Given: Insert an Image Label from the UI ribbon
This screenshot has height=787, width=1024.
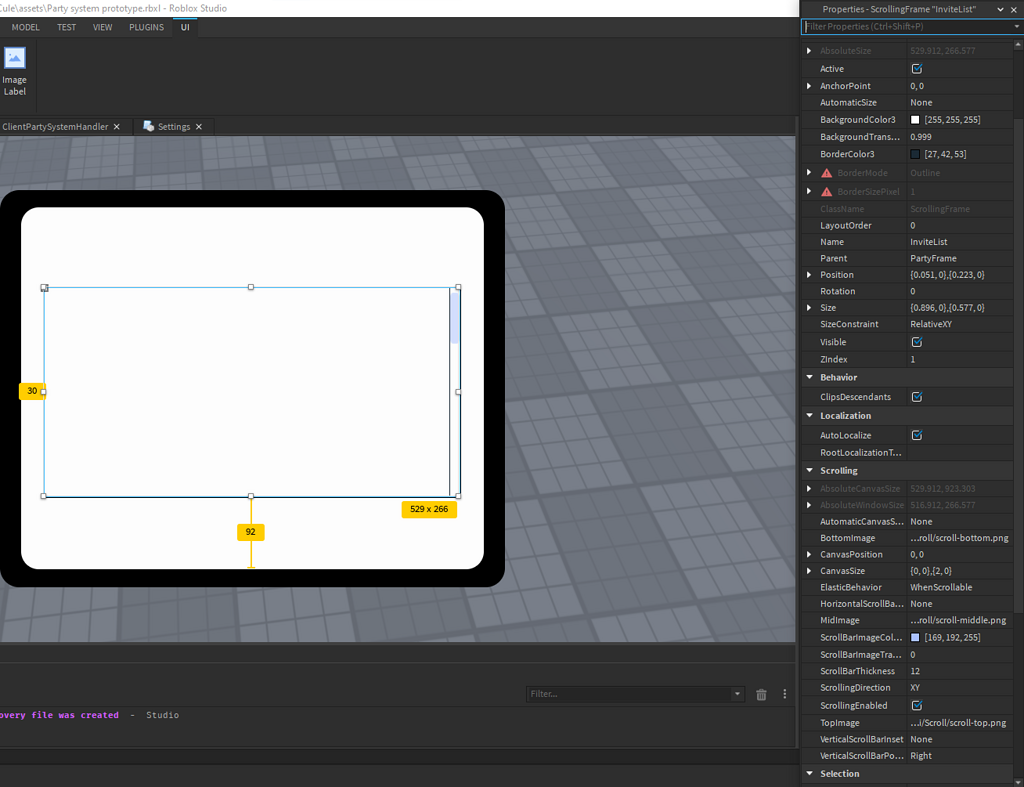Looking at the screenshot, I should click(x=15, y=68).
